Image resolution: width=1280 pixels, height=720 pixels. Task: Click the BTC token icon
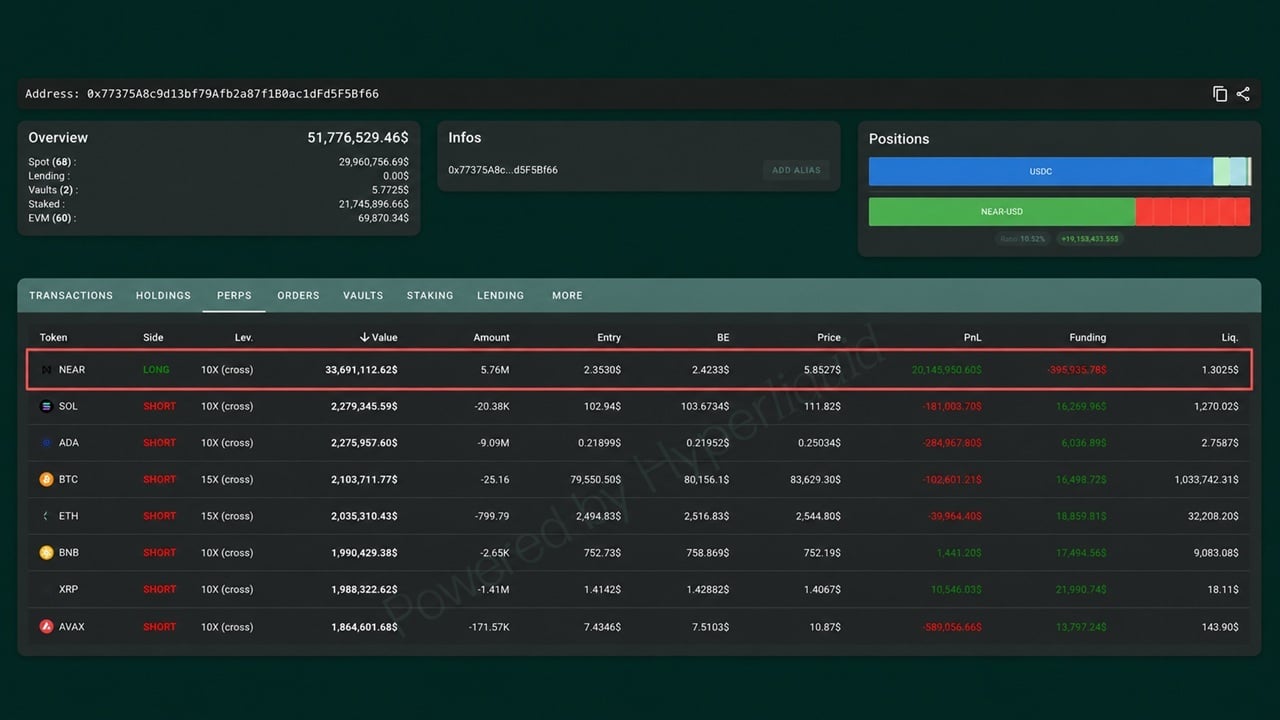click(x=46, y=479)
